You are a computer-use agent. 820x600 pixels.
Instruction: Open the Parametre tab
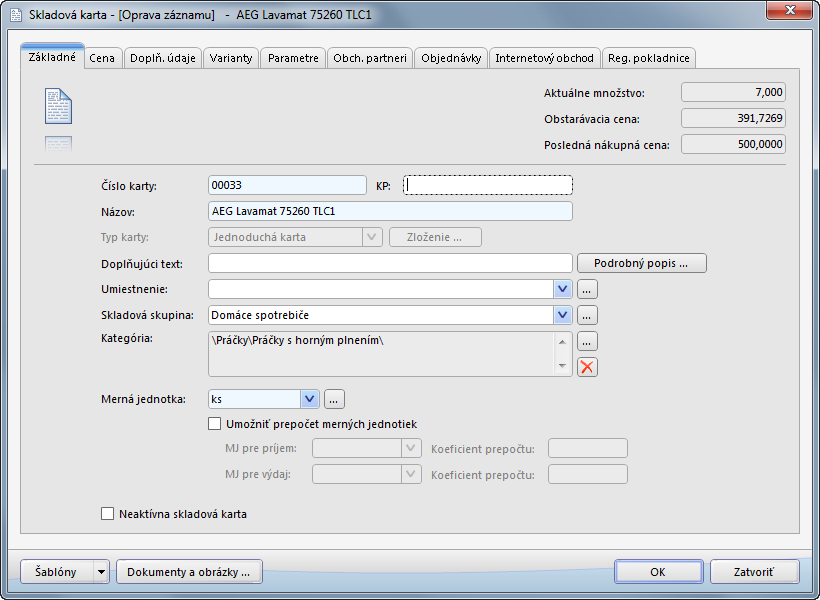(x=293, y=58)
